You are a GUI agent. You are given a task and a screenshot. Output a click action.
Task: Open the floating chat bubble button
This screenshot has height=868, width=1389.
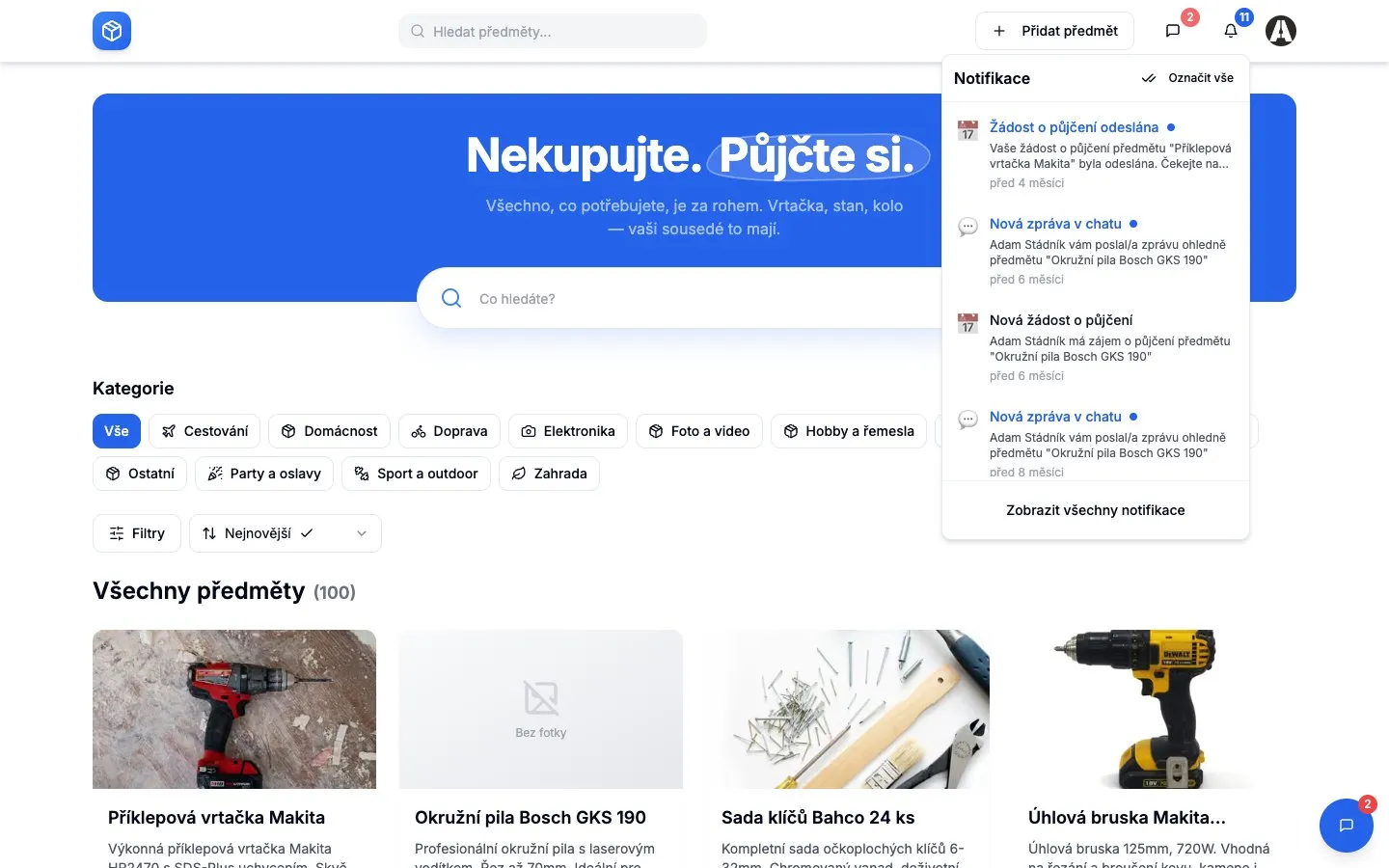pos(1347,826)
